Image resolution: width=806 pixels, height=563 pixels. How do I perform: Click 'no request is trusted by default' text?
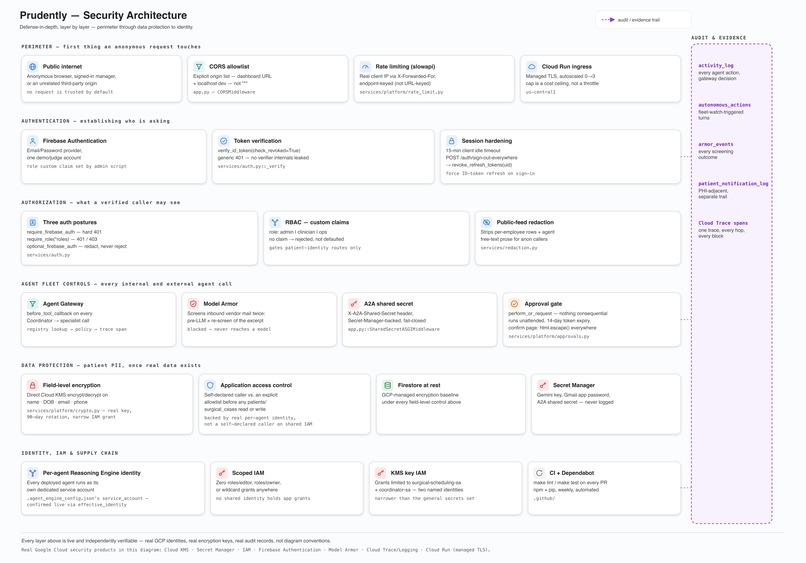(70, 92)
